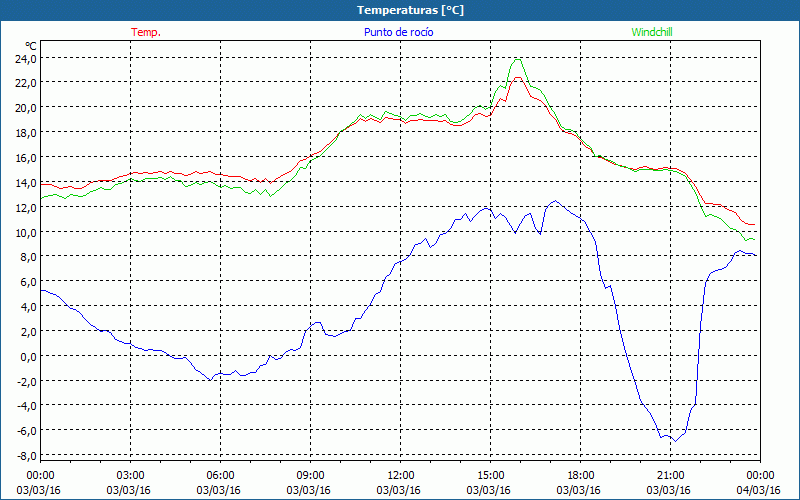800x500 pixels.
Task: Click the '-2,0' y-axis label
Action: (x=26, y=382)
